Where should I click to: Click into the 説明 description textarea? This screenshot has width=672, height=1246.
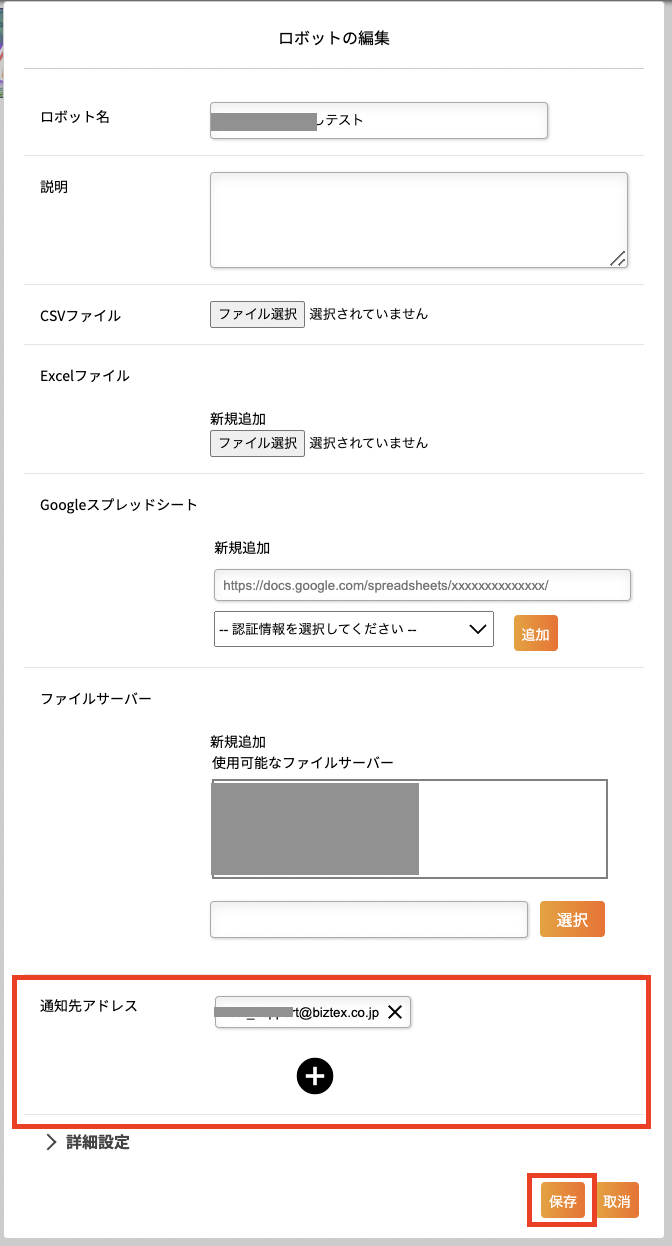419,220
